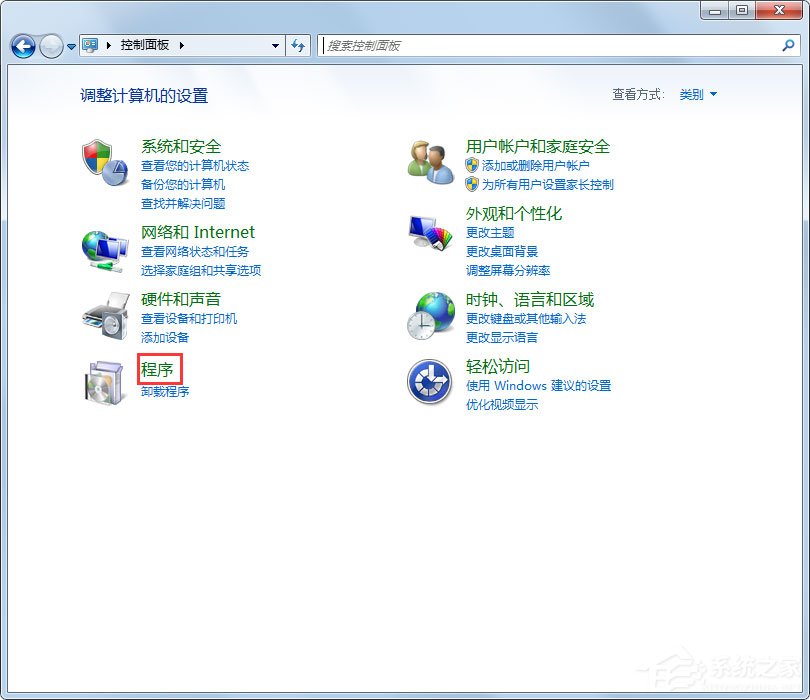Select the 硬件和声音 printer icon

click(x=104, y=317)
